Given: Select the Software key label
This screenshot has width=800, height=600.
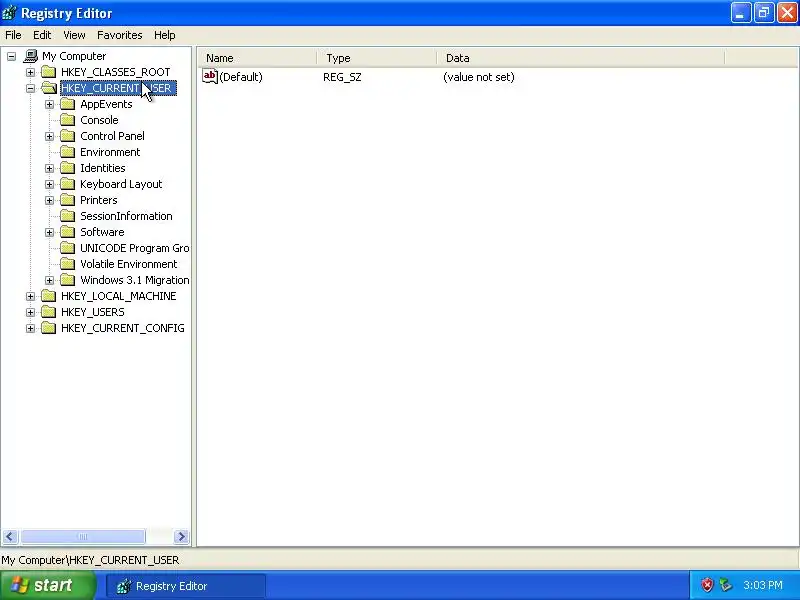Looking at the screenshot, I should tap(102, 232).
